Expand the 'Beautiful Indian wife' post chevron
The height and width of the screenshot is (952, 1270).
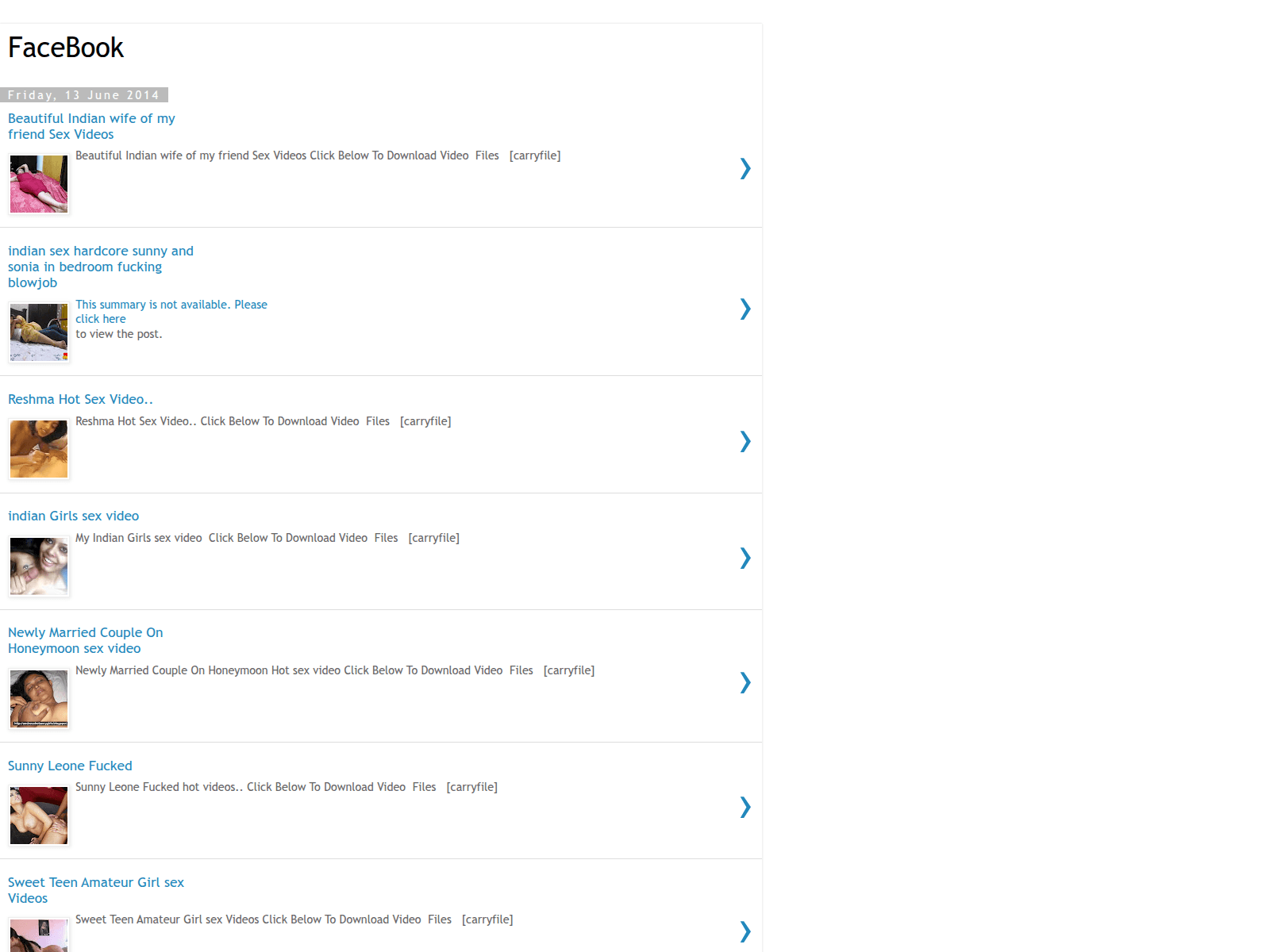745,168
